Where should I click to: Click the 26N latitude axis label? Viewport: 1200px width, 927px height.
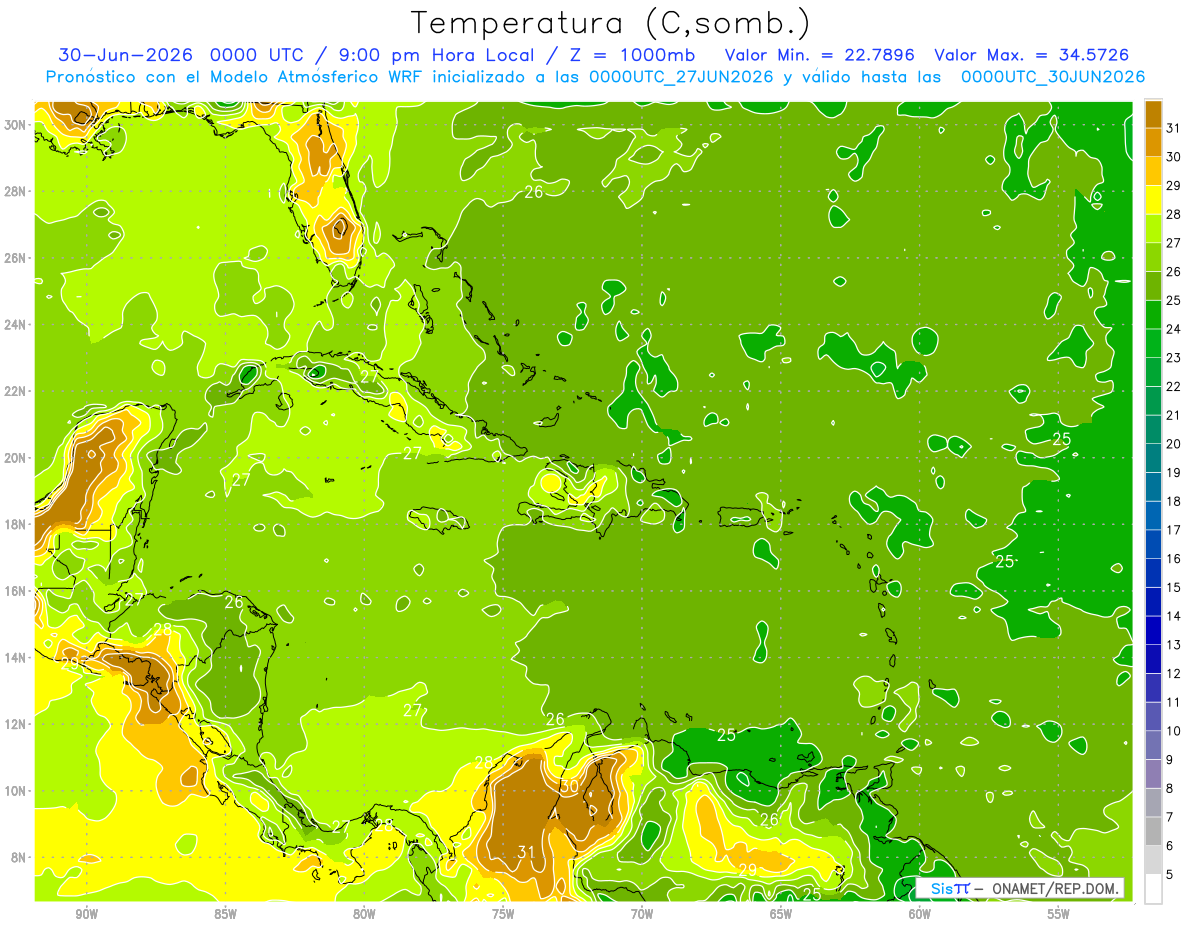(x=14, y=258)
